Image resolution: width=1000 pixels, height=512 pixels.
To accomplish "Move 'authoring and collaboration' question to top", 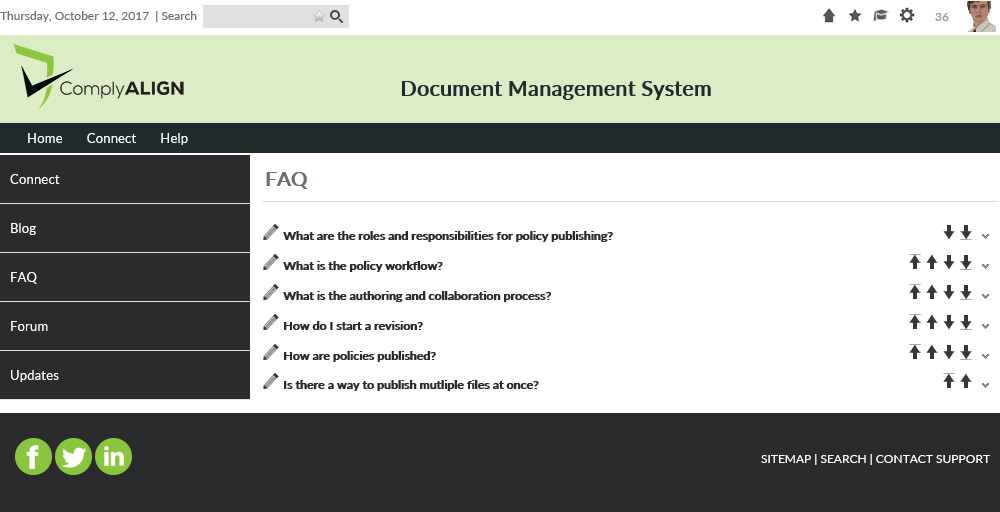I will pos(915,292).
